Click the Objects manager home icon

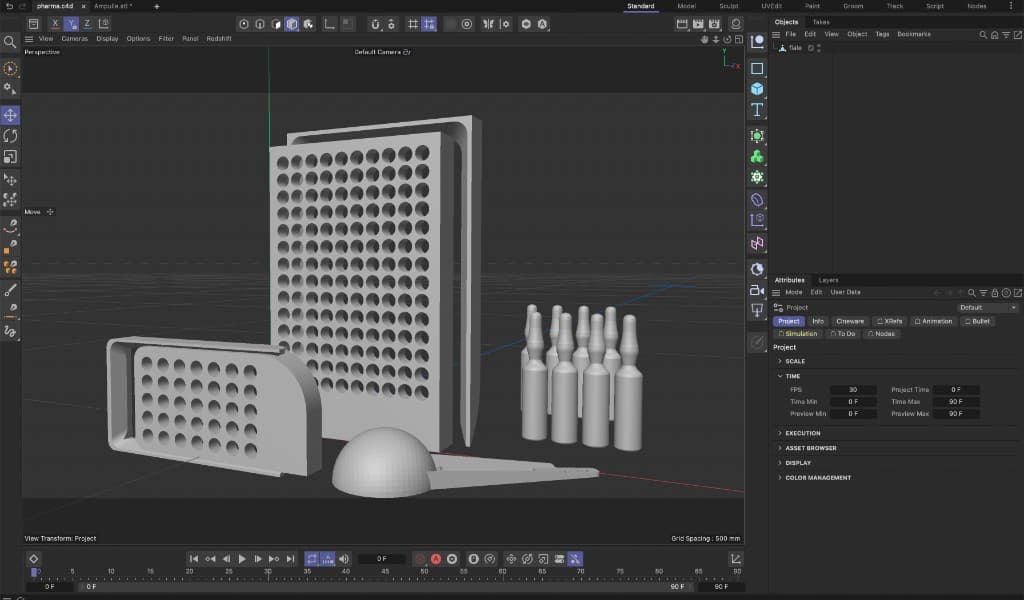click(x=995, y=35)
